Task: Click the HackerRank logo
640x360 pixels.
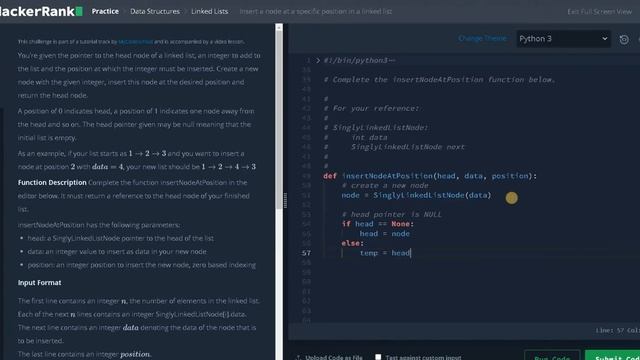Action: (41, 11)
